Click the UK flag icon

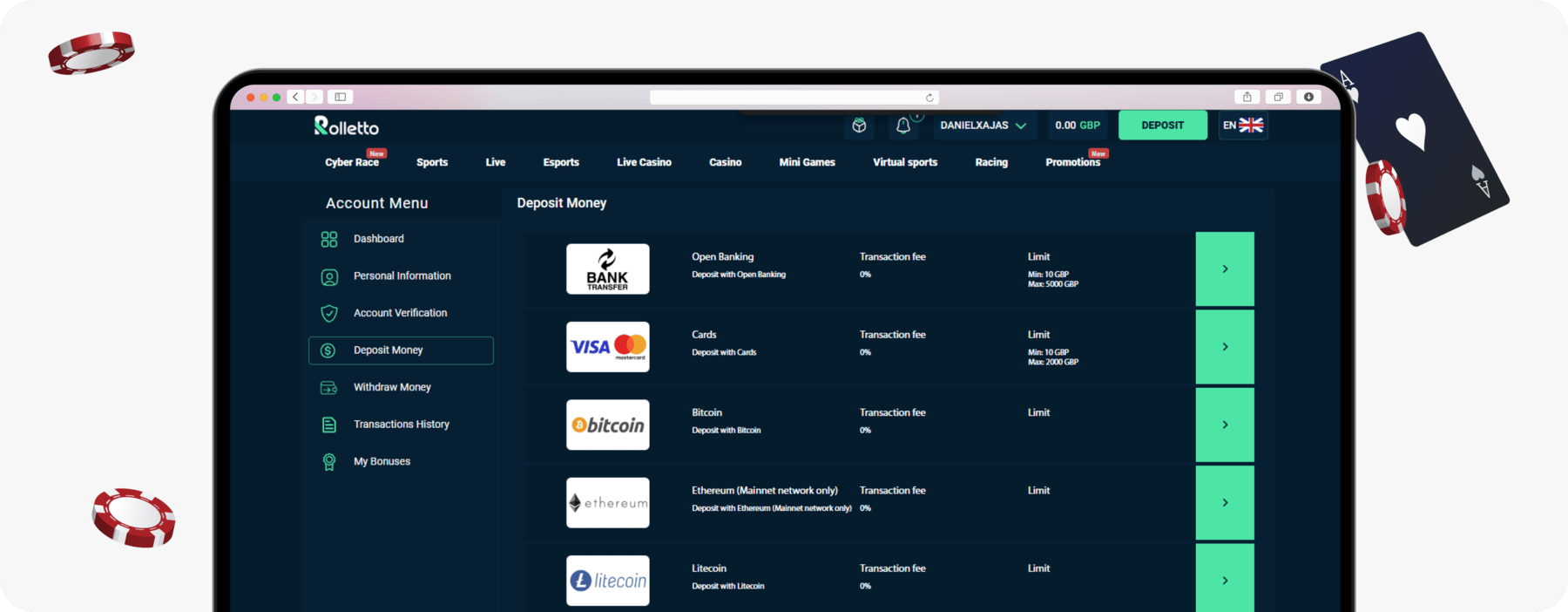click(x=1251, y=126)
